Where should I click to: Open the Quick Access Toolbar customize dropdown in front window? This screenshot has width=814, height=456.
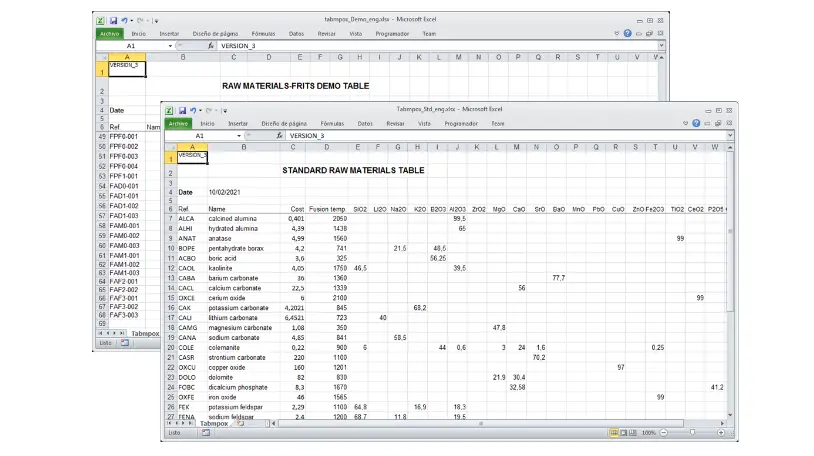pyautogui.click(x=224, y=109)
